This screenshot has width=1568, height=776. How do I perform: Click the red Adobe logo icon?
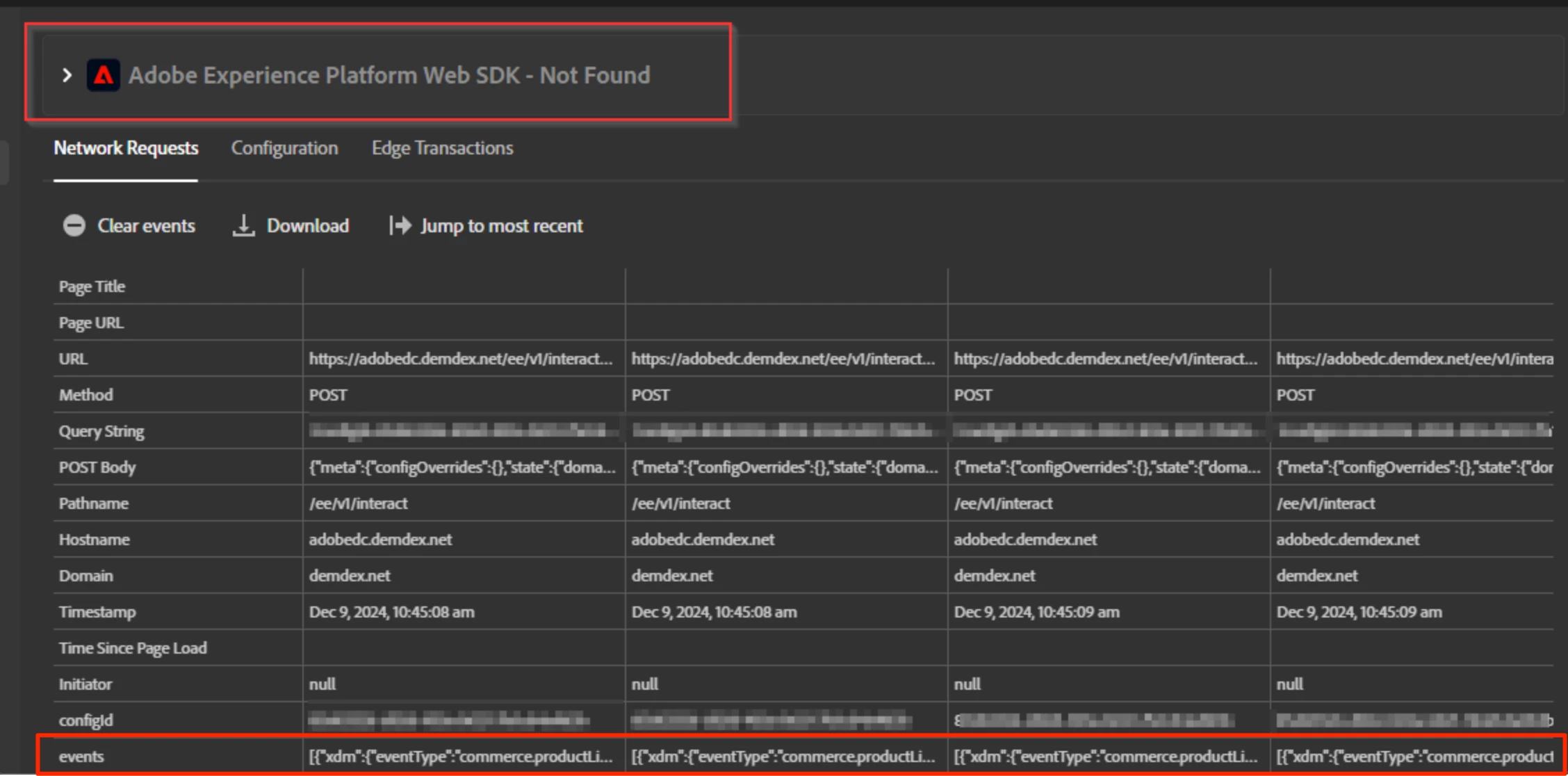coord(103,75)
